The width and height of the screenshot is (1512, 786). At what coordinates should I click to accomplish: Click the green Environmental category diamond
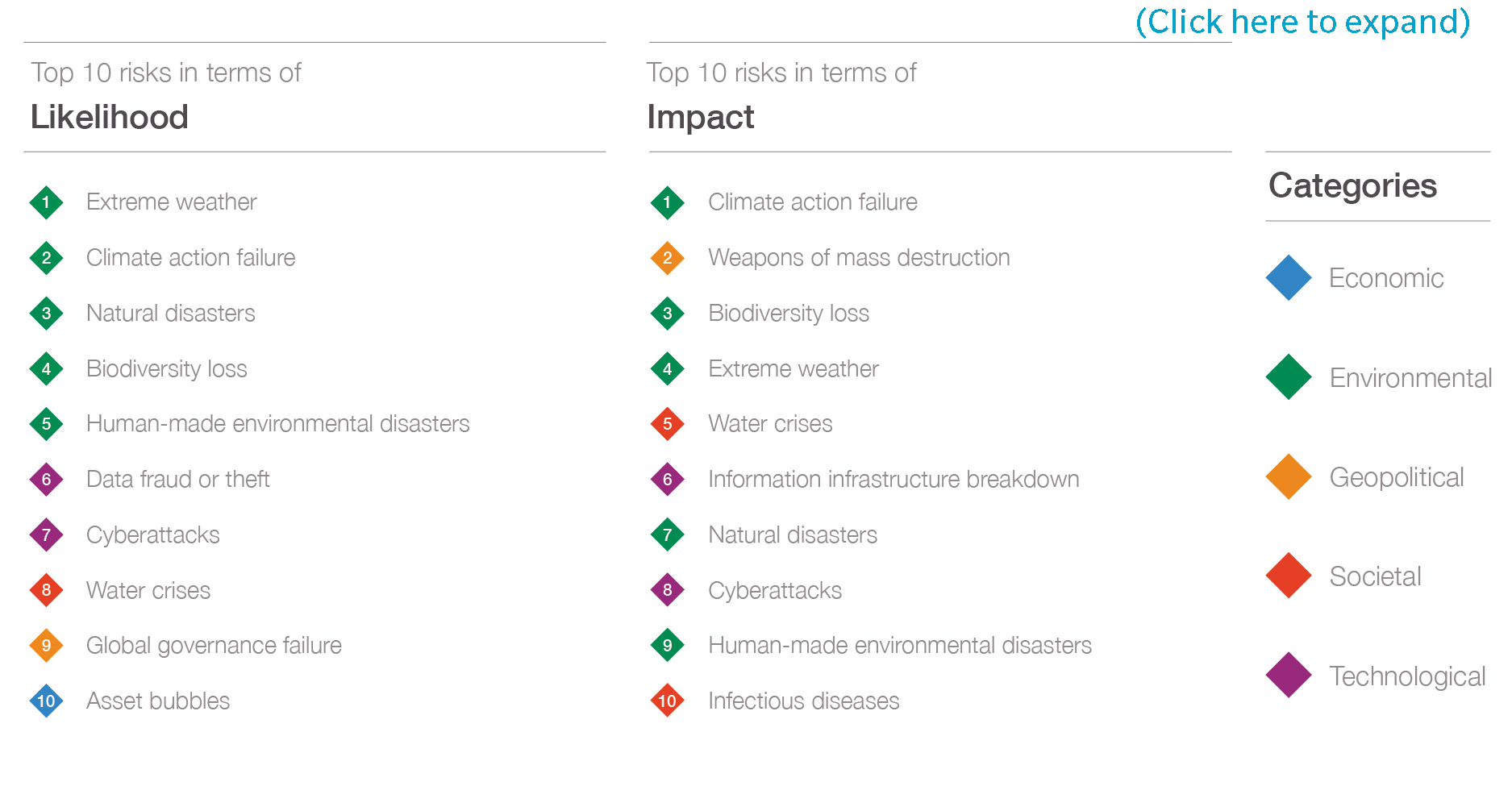1289,377
